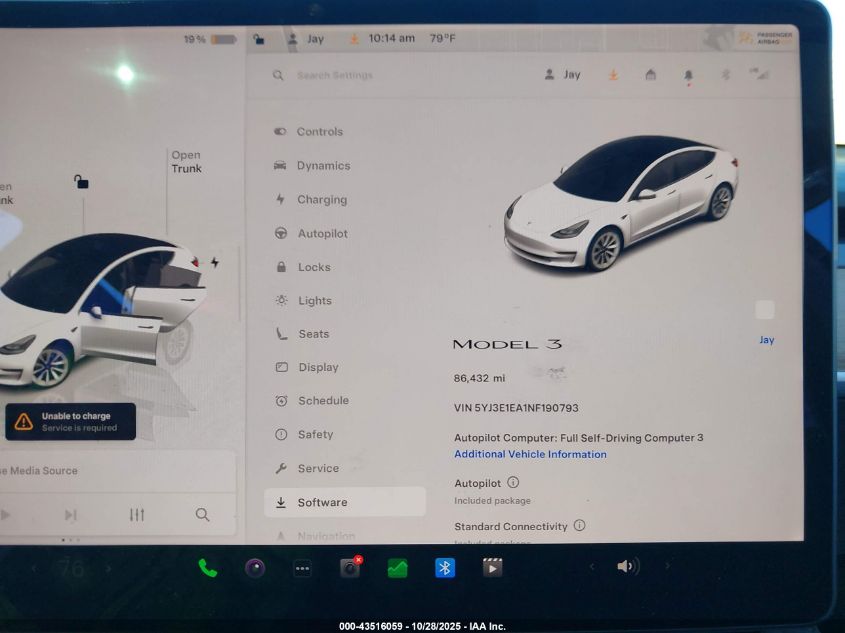
Task: Toggle the lock icon in status bar
Action: point(259,39)
